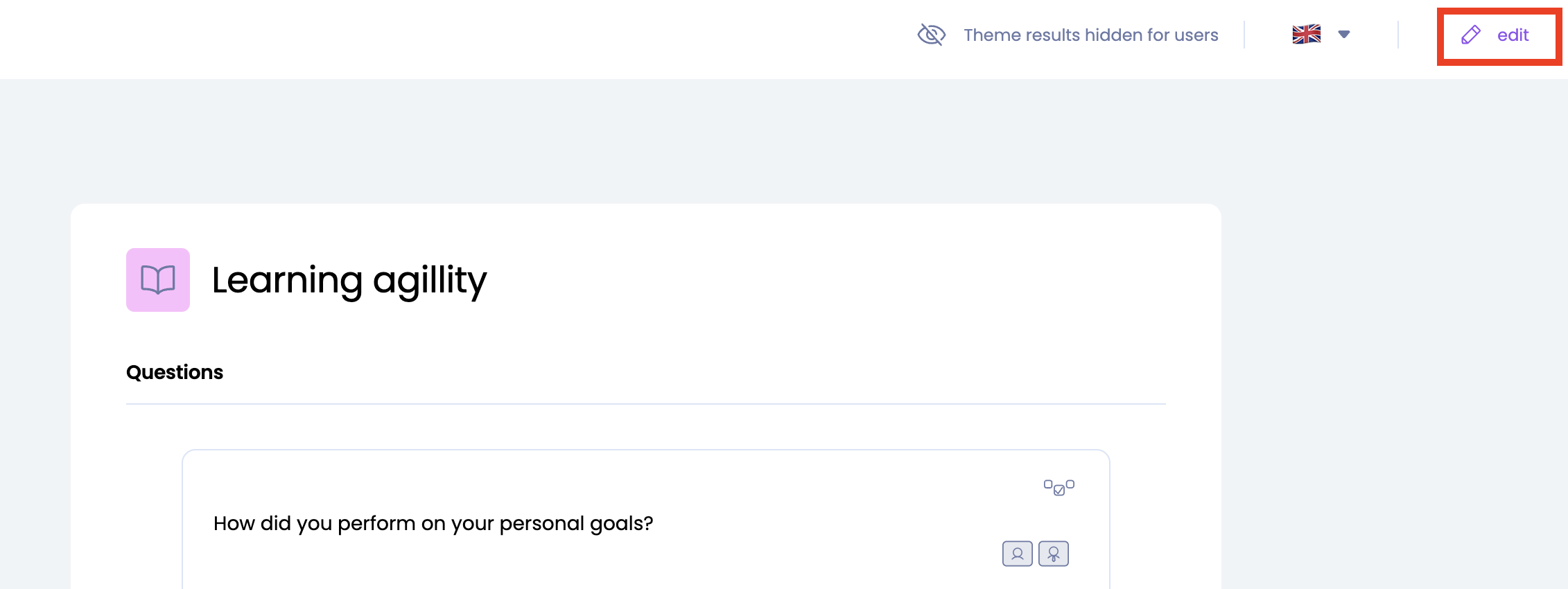Click the right empty square of type icon

(x=1070, y=484)
